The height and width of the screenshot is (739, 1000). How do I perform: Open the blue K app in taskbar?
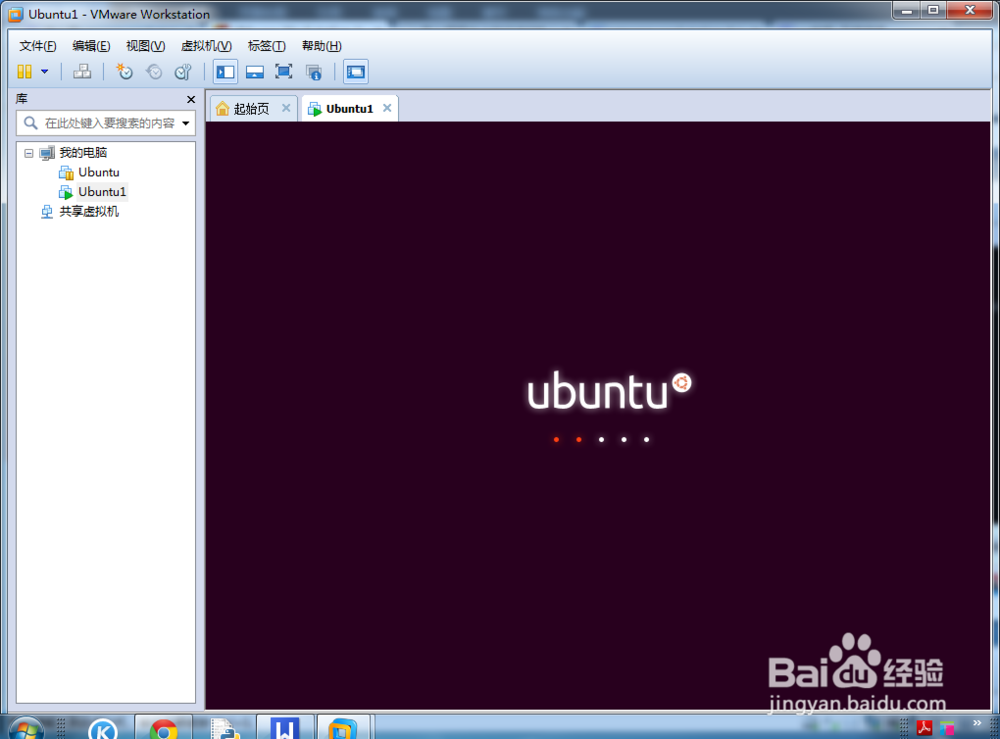(103, 728)
